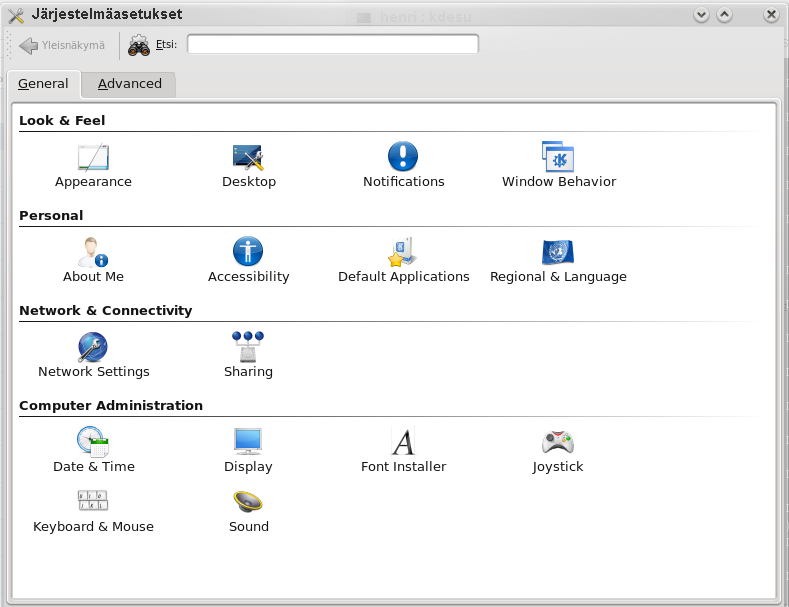This screenshot has width=789, height=607.
Task: Open the About Me module
Action: (93, 253)
